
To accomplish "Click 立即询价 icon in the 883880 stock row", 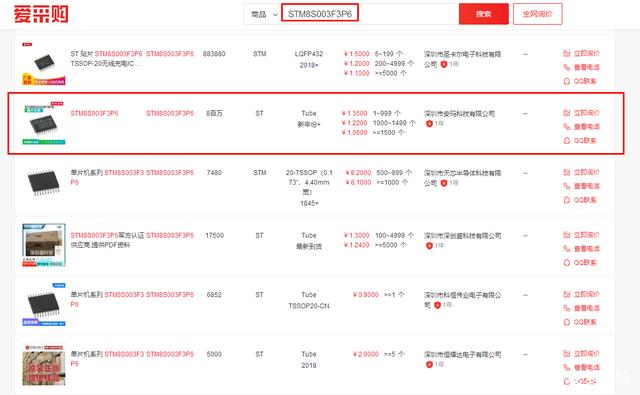I will click(567, 53).
